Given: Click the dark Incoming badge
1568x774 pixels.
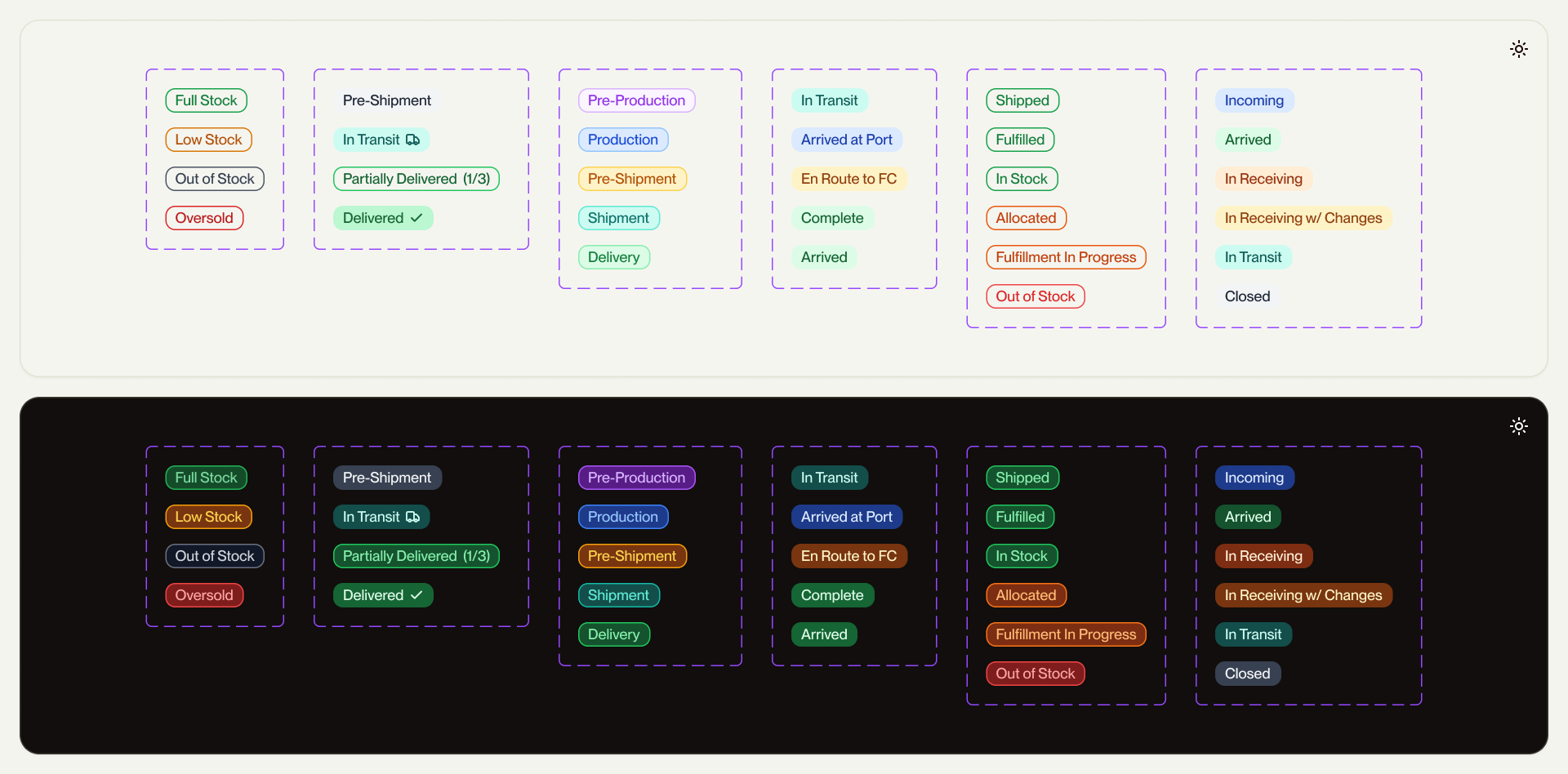Looking at the screenshot, I should coord(1254,478).
